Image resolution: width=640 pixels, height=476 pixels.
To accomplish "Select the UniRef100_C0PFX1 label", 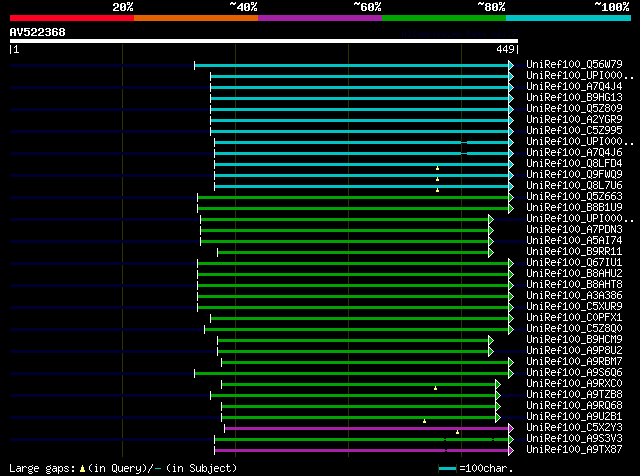I will pyautogui.click(x=574, y=318).
